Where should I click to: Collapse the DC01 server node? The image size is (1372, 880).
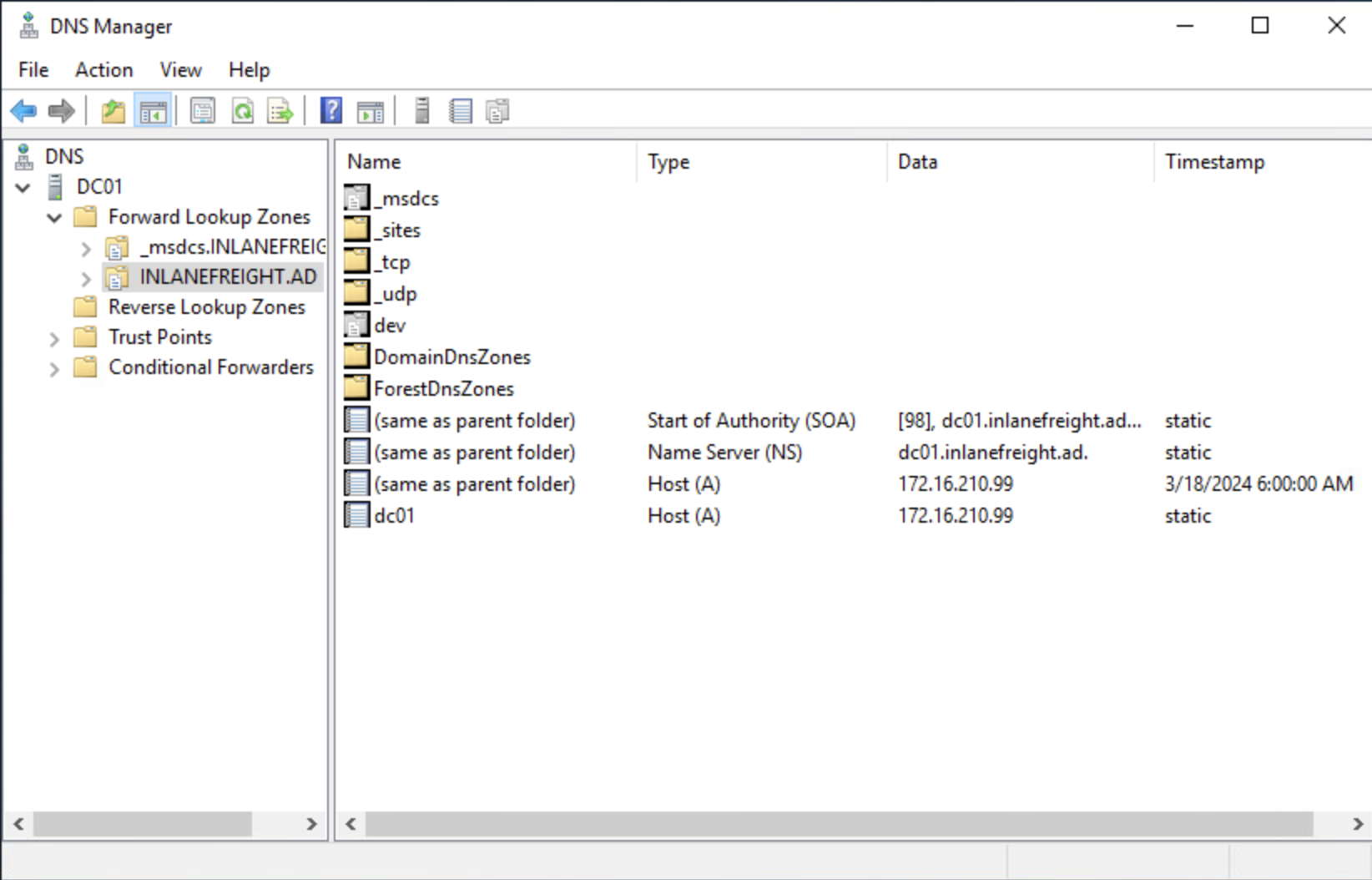point(23,188)
